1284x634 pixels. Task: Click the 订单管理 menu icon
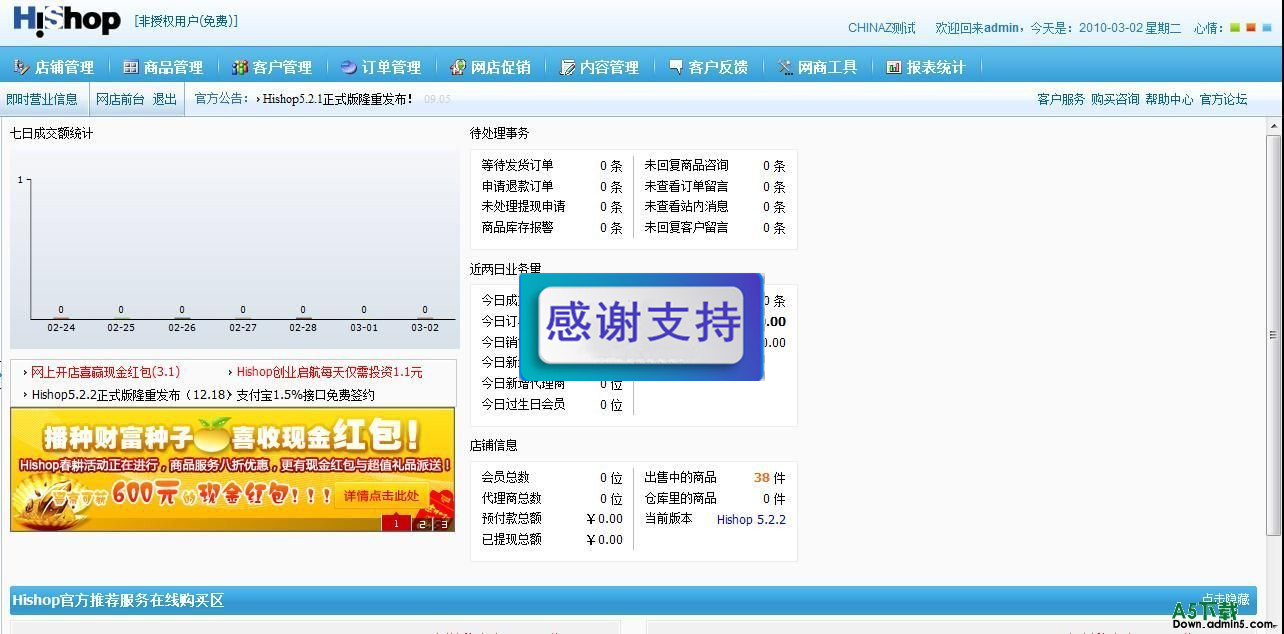pyautogui.click(x=348, y=67)
